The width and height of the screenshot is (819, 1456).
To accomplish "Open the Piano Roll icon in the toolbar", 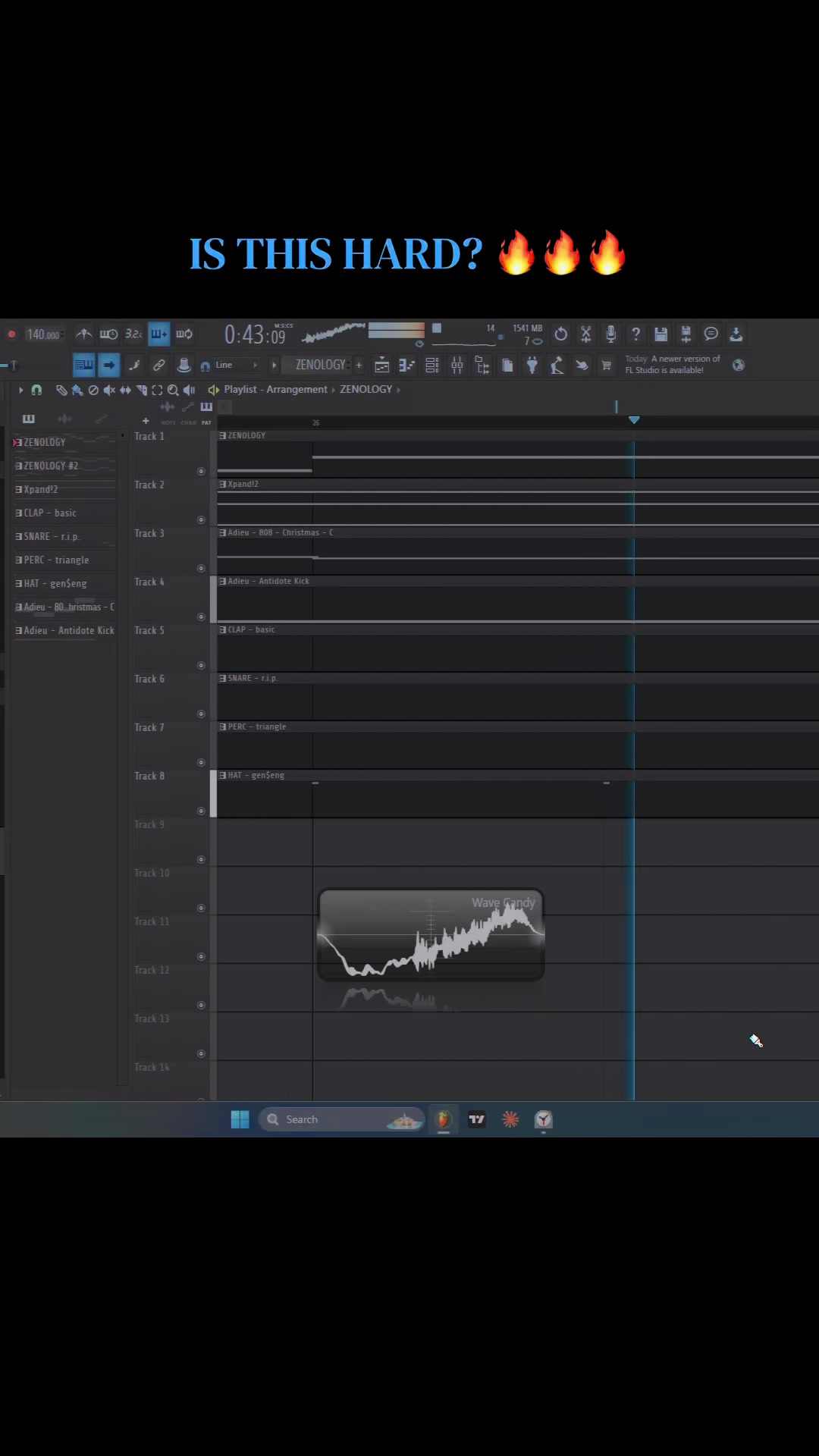I will 407,366.
